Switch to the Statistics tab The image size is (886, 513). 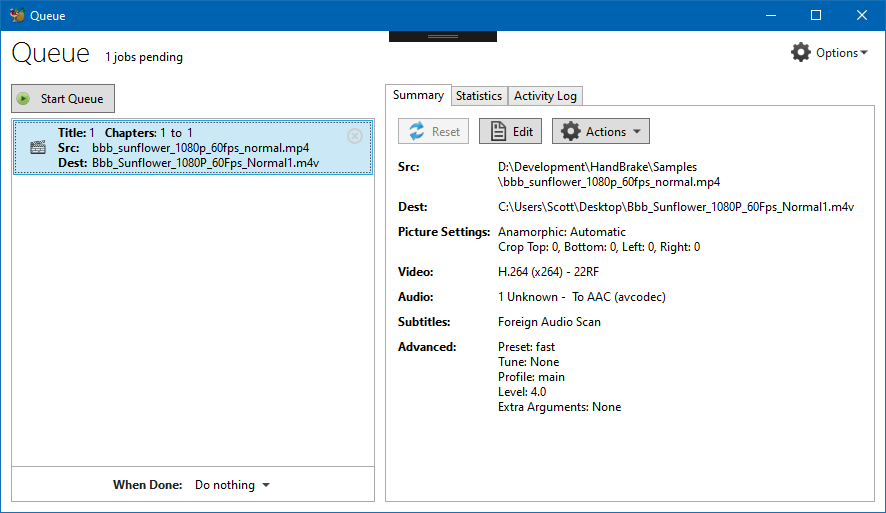[x=479, y=96]
